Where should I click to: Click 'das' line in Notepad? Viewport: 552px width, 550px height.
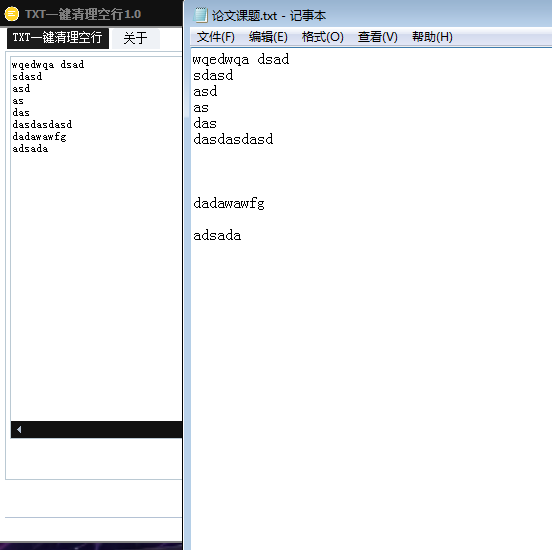[x=205, y=123]
